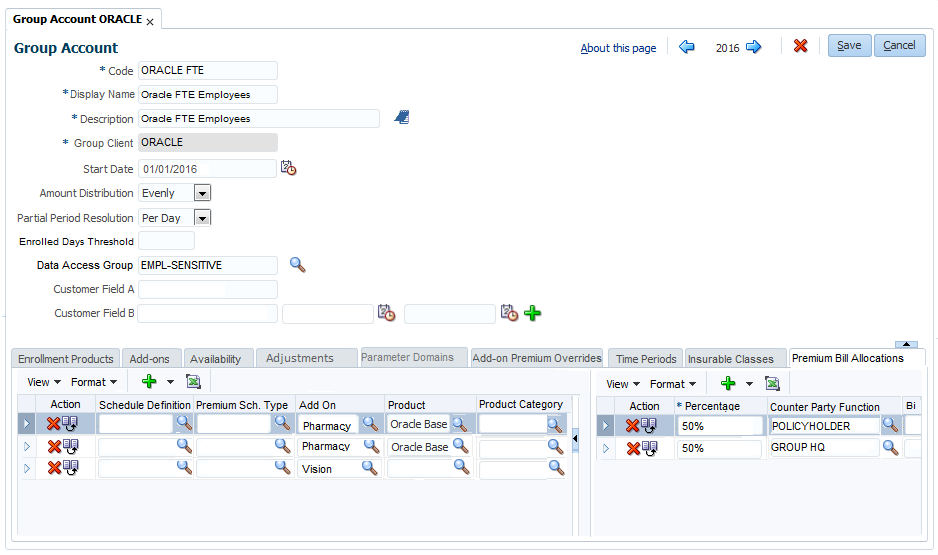
Task: Search for Data Access Group with magnifier
Action: (297, 264)
